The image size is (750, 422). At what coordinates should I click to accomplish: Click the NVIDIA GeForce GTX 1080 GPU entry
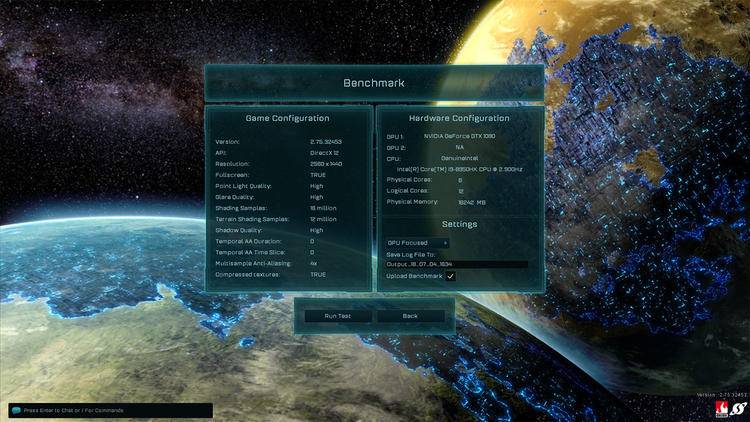pos(461,136)
